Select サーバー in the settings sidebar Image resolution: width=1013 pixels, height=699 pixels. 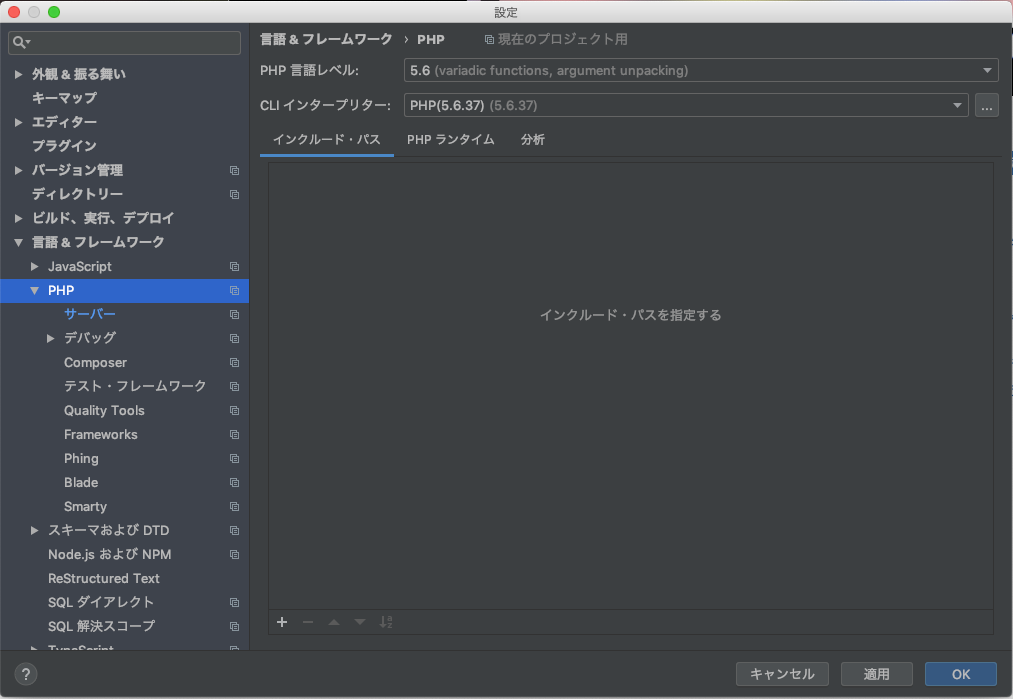tap(89, 314)
